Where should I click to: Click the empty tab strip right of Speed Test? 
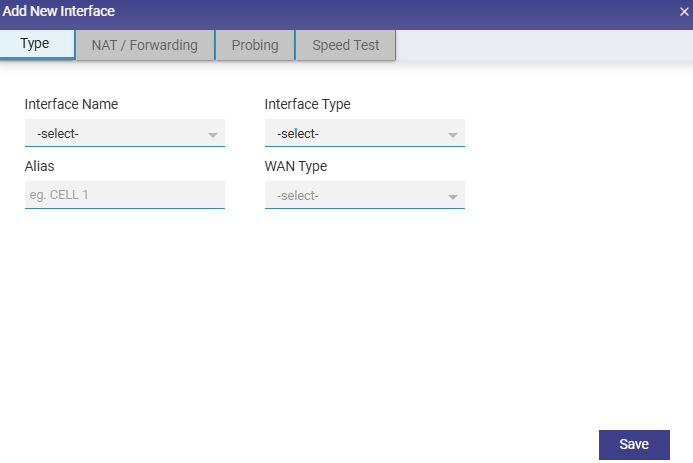pyautogui.click(x=540, y=45)
